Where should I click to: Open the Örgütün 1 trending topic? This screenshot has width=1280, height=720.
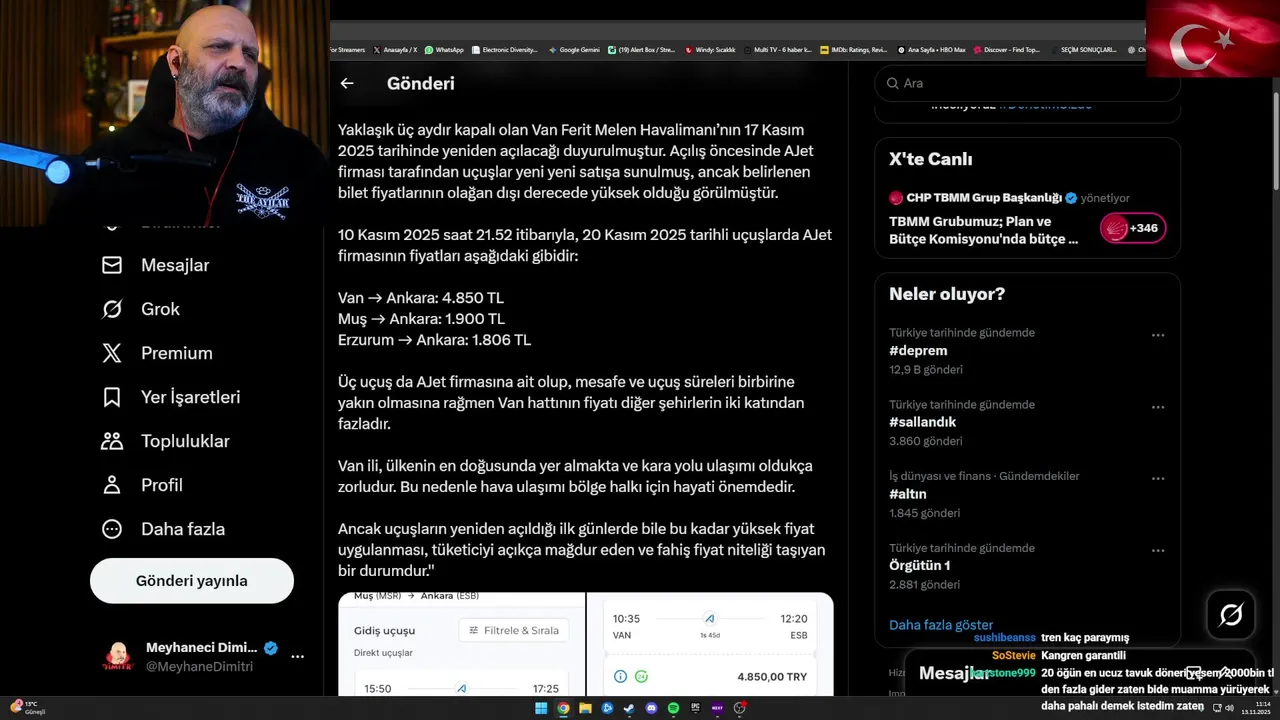point(920,566)
